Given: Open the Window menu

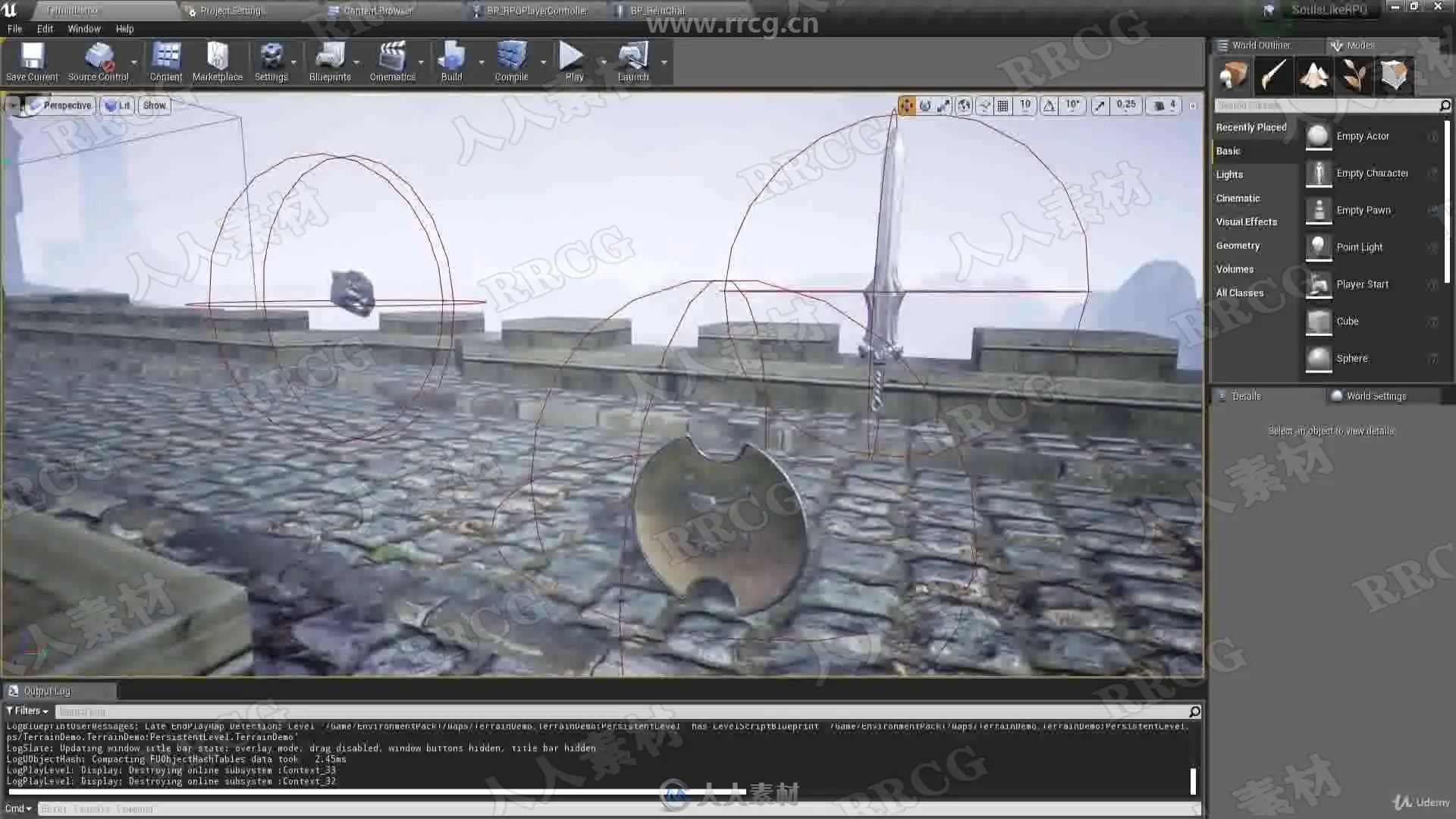Looking at the screenshot, I should pos(83,29).
